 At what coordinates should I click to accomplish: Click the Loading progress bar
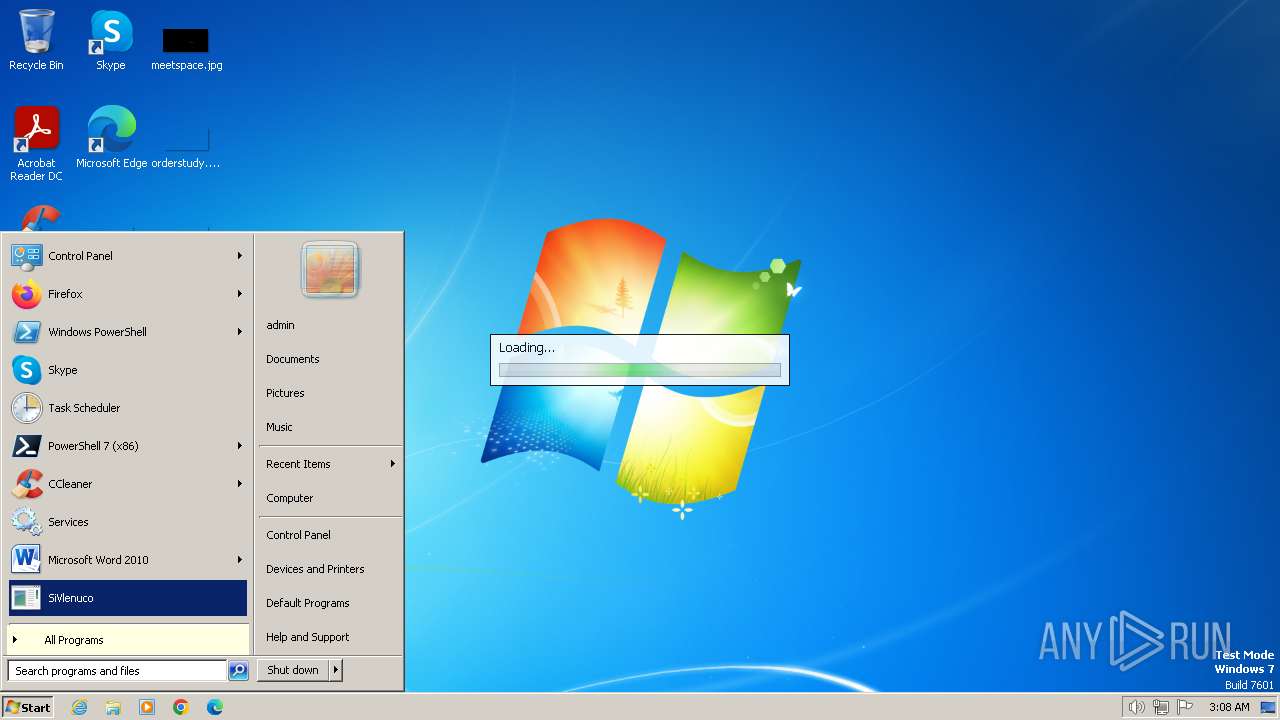pos(640,370)
